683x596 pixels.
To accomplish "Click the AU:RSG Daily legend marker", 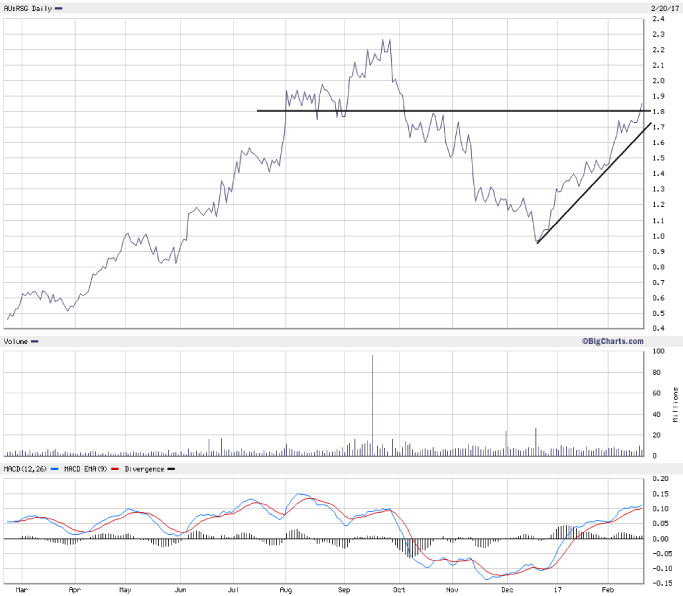I will pyautogui.click(x=58, y=8).
